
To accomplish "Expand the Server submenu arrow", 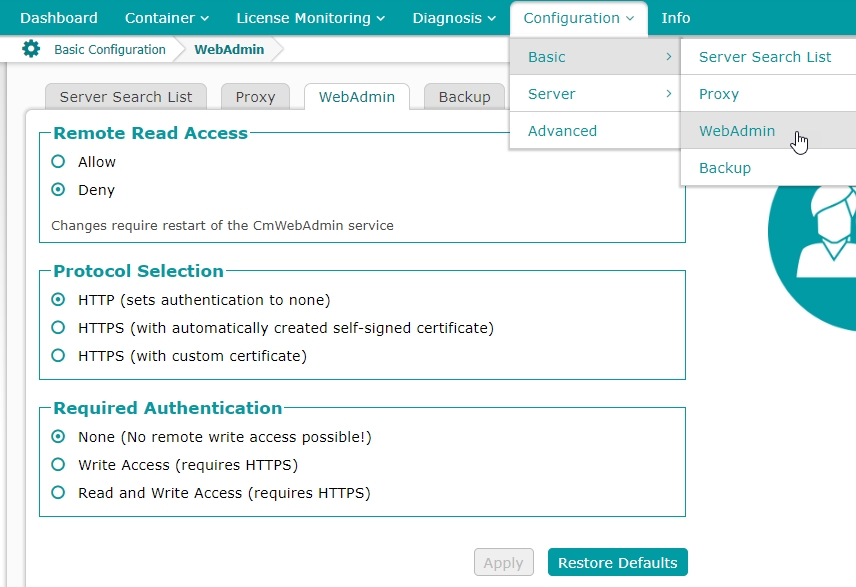I will (x=668, y=94).
